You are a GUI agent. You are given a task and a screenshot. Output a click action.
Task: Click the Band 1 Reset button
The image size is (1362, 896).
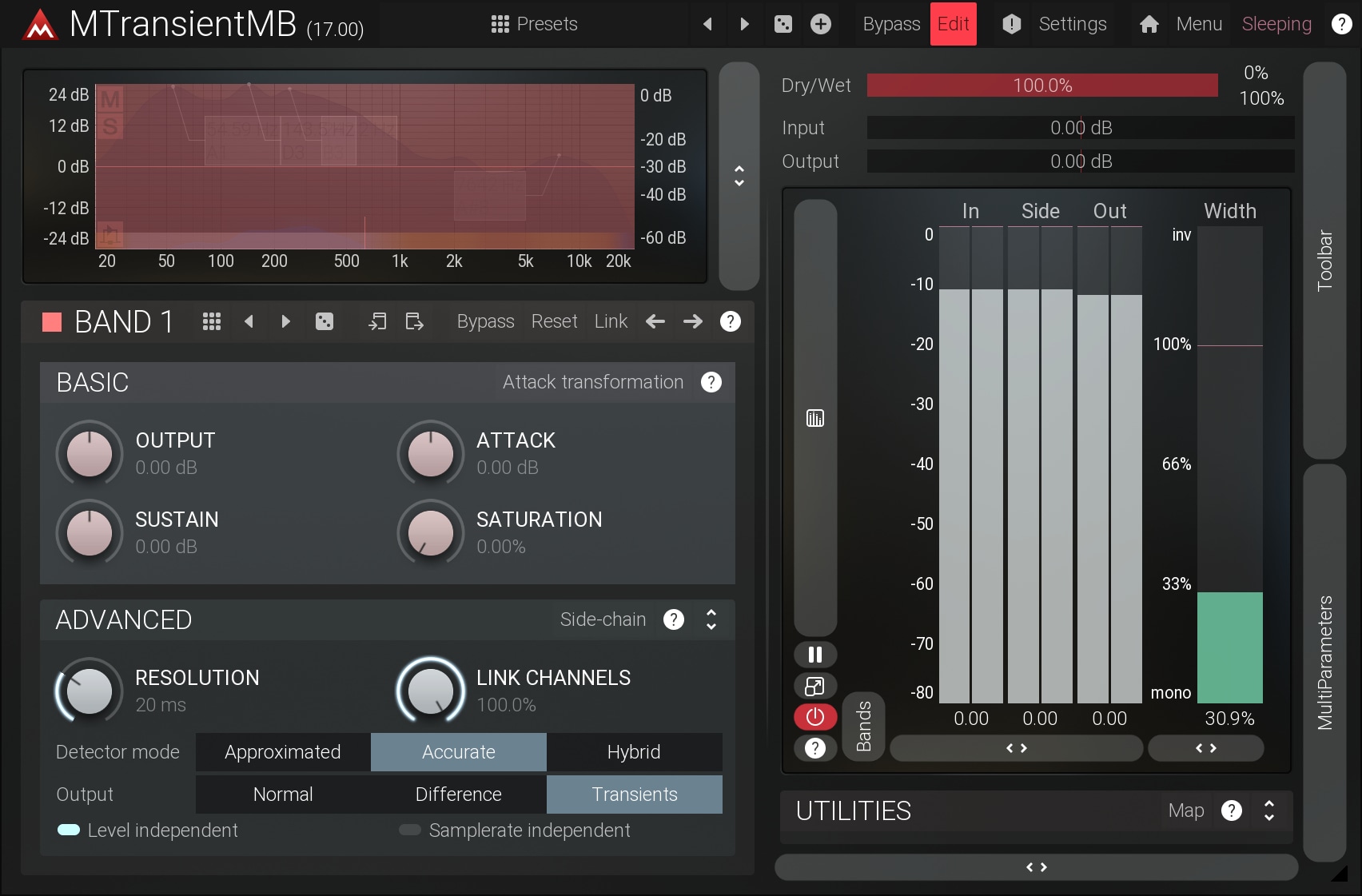(x=554, y=321)
